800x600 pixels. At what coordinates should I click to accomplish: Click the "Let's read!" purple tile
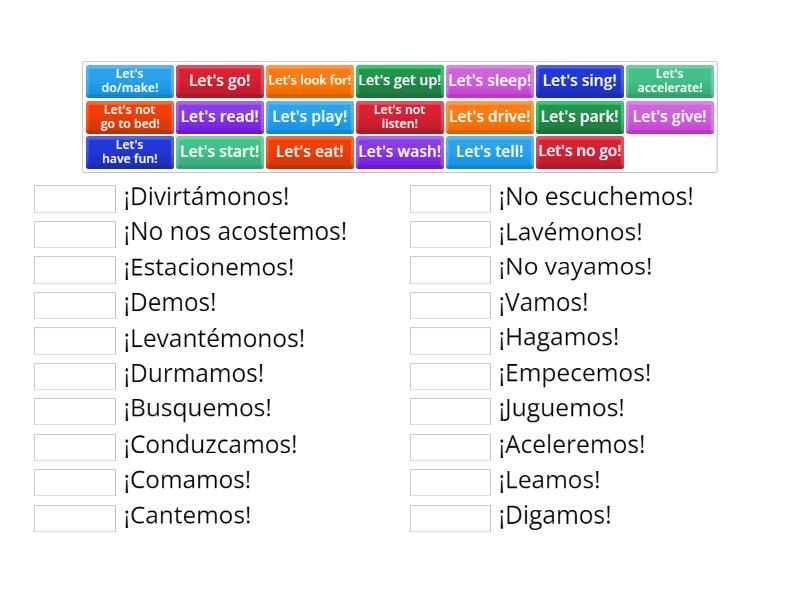220,117
